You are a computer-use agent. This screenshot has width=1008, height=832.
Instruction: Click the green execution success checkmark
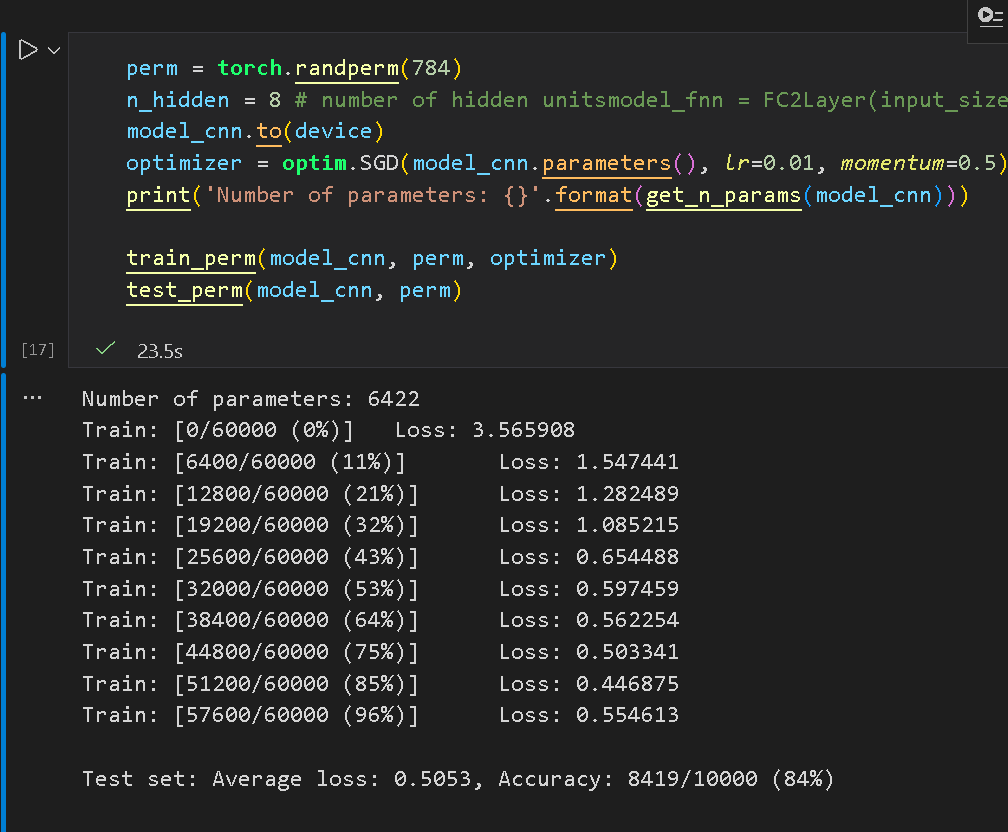[103, 350]
